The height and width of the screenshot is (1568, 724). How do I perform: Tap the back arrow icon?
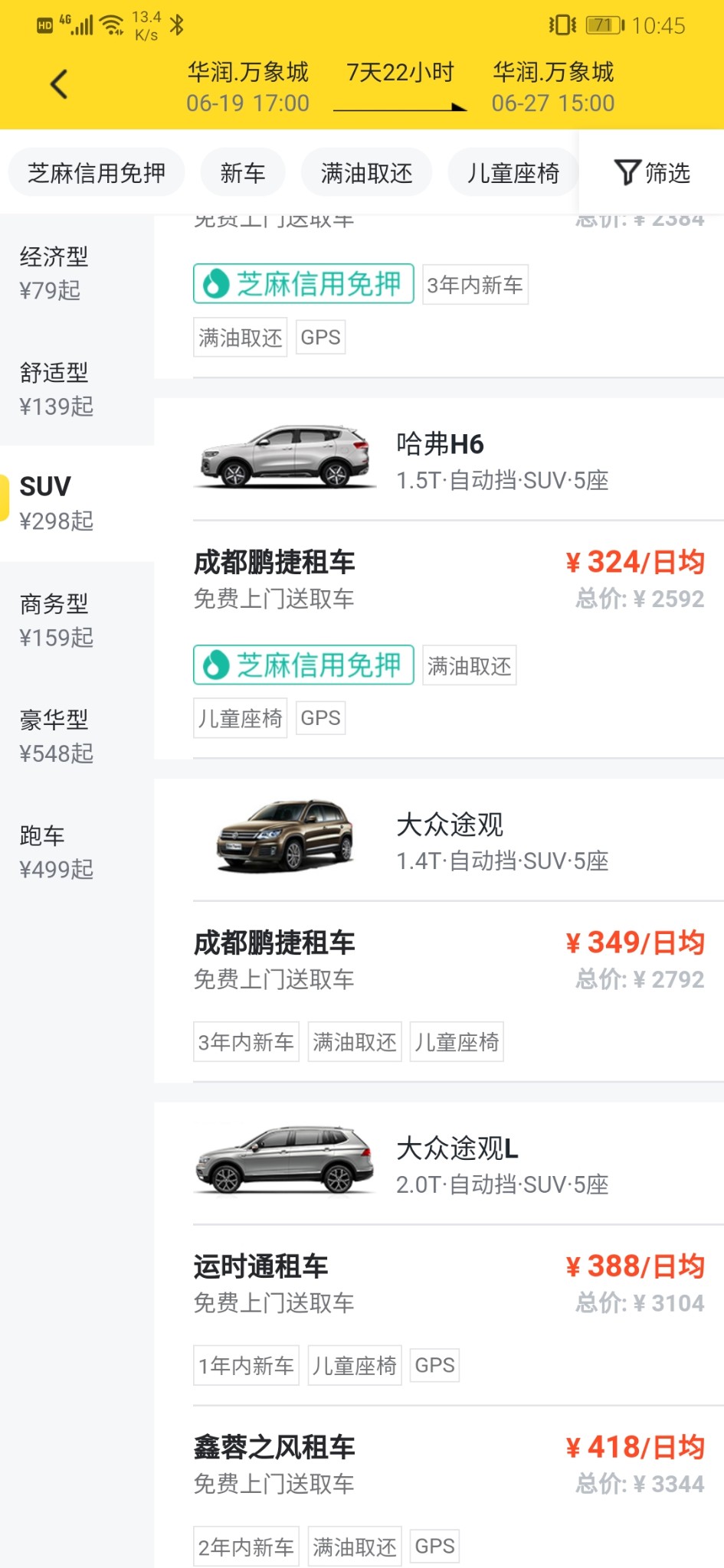[x=59, y=84]
